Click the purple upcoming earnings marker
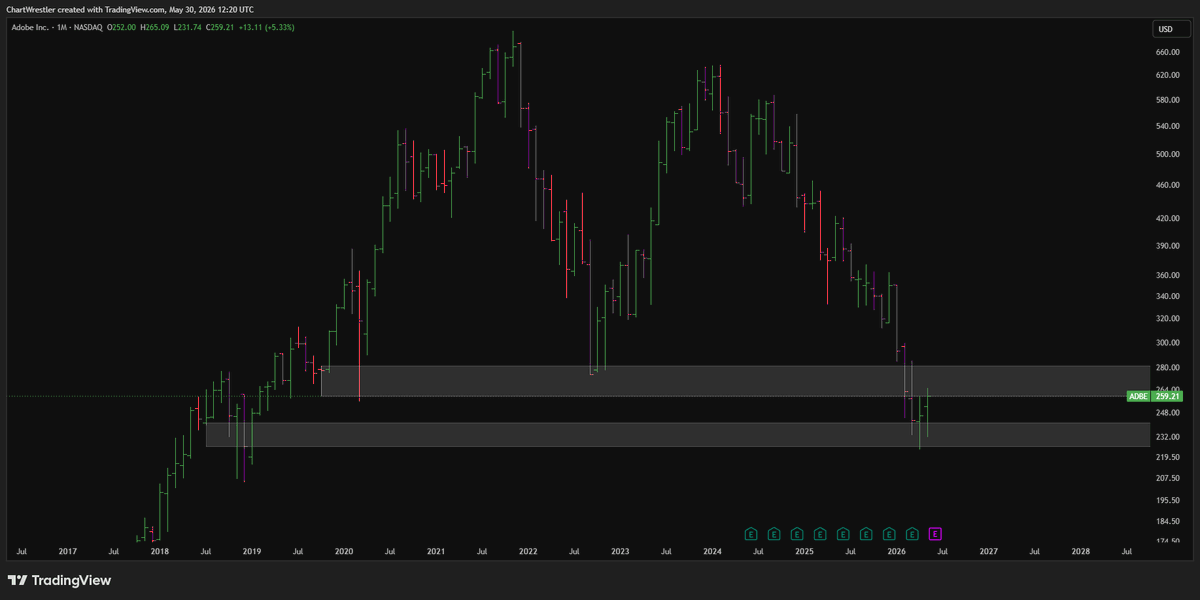The height and width of the screenshot is (600, 1200). coord(936,533)
